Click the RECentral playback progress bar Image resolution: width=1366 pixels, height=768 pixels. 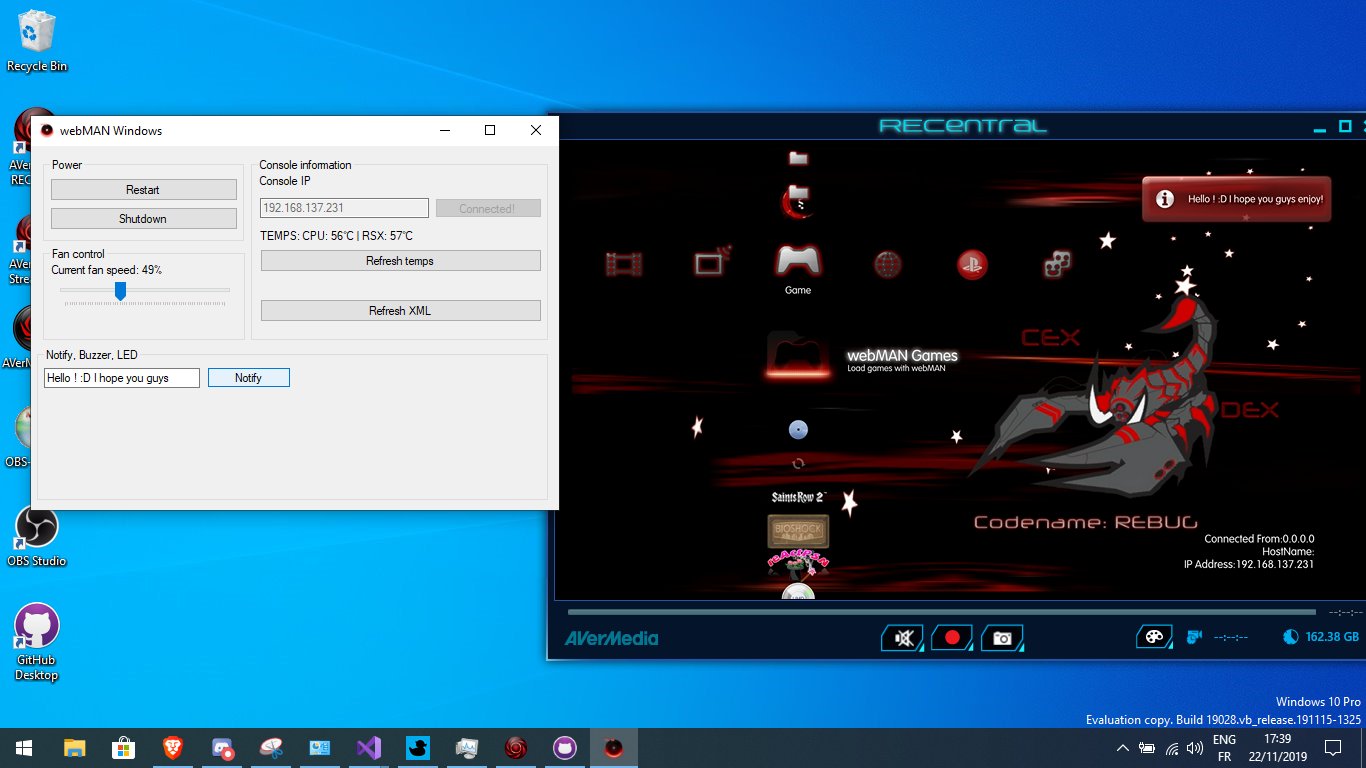pyautogui.click(x=941, y=612)
